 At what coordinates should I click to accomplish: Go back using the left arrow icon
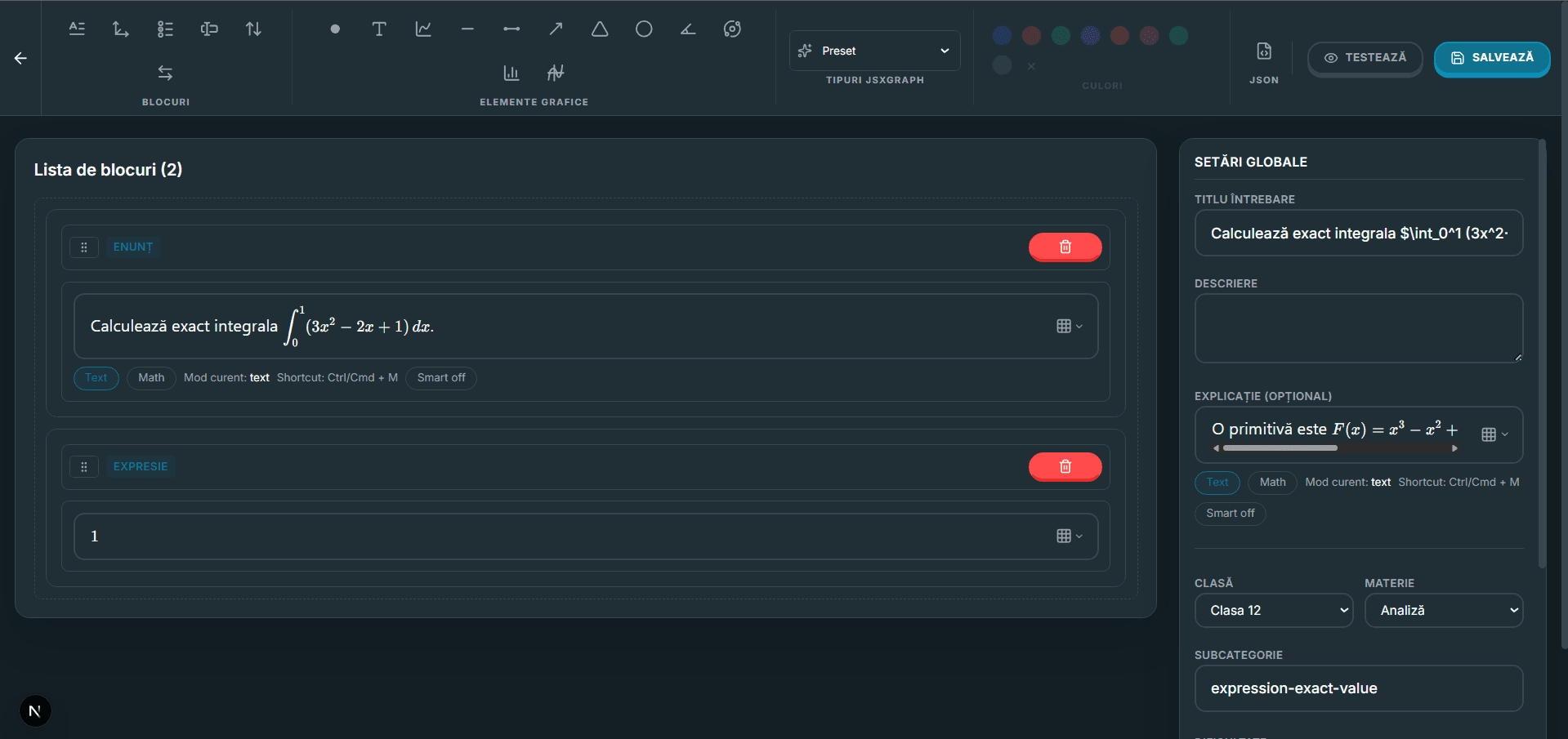coord(20,58)
